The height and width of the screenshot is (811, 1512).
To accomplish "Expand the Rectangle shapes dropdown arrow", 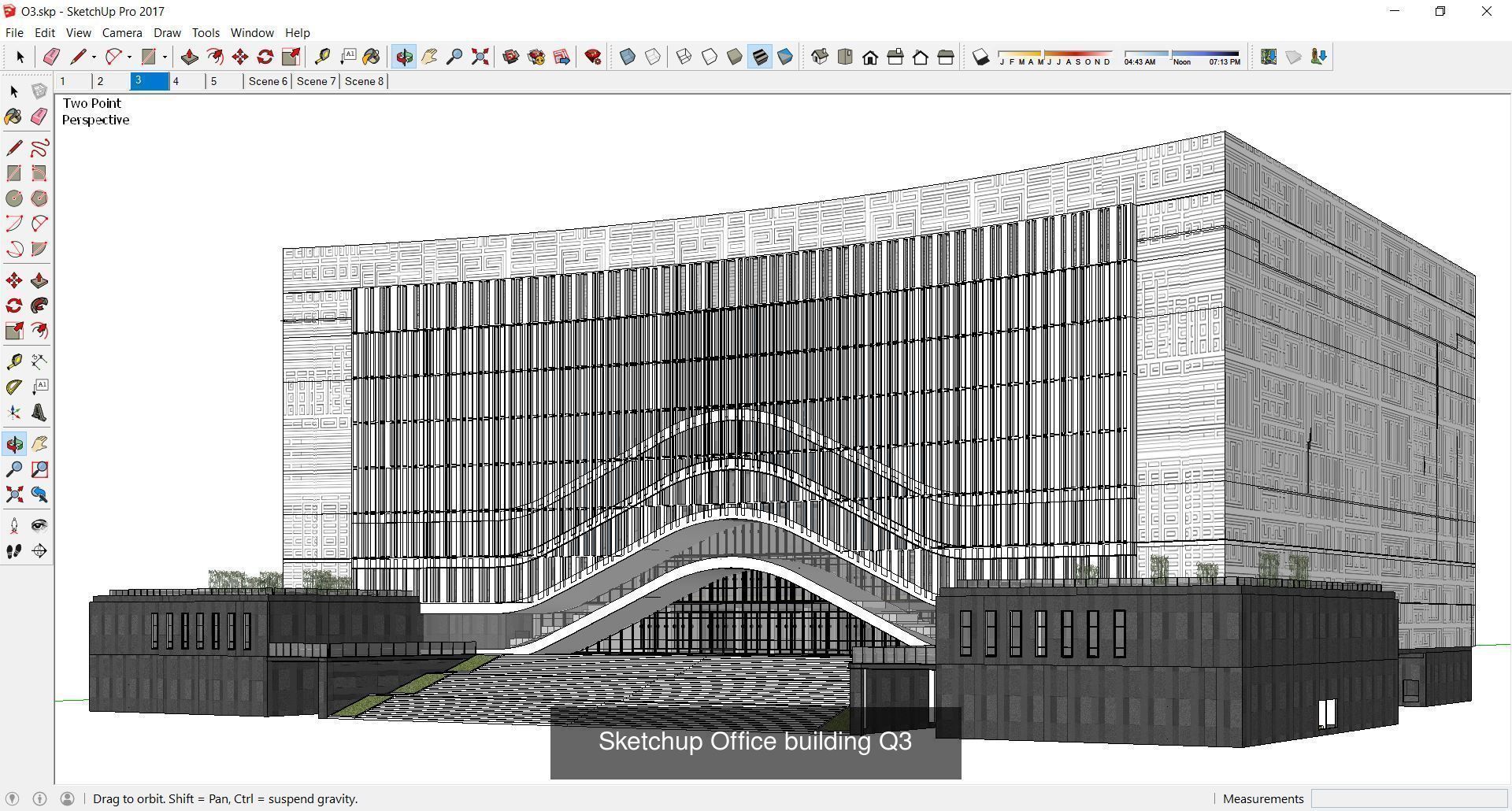I will pos(165,57).
